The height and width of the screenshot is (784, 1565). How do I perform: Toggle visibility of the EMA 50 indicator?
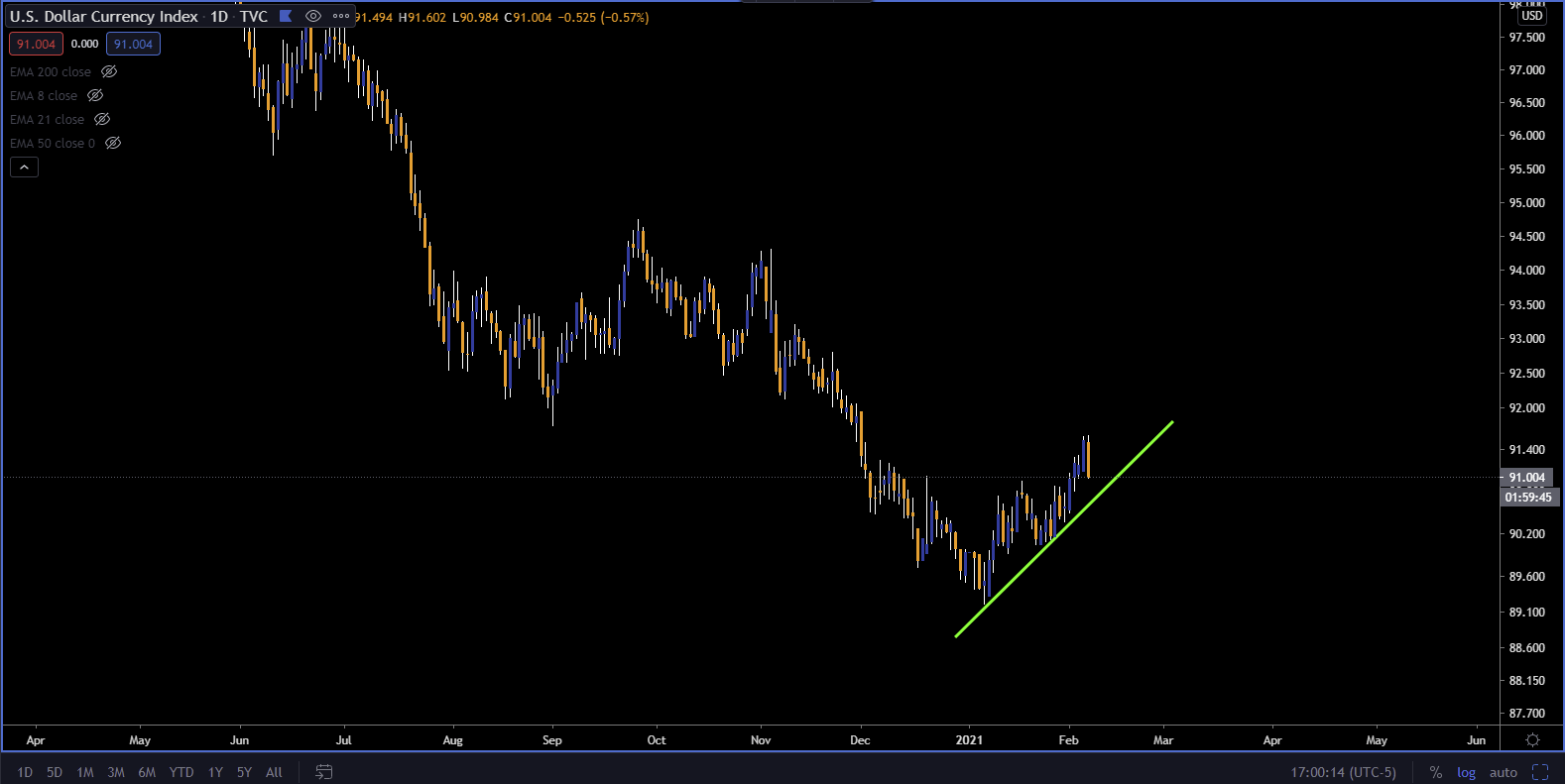click(113, 143)
